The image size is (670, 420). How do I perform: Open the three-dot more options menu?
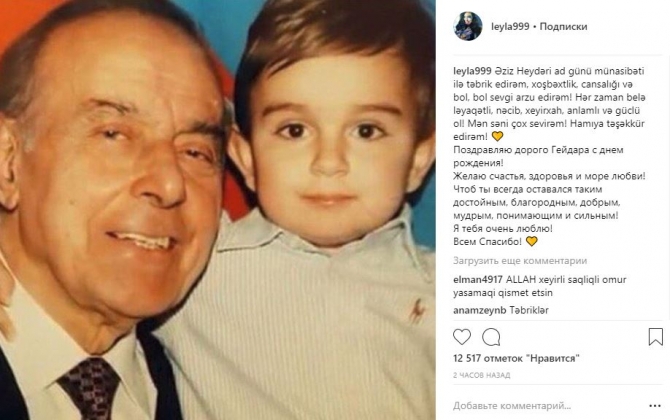pyautogui.click(x=655, y=406)
